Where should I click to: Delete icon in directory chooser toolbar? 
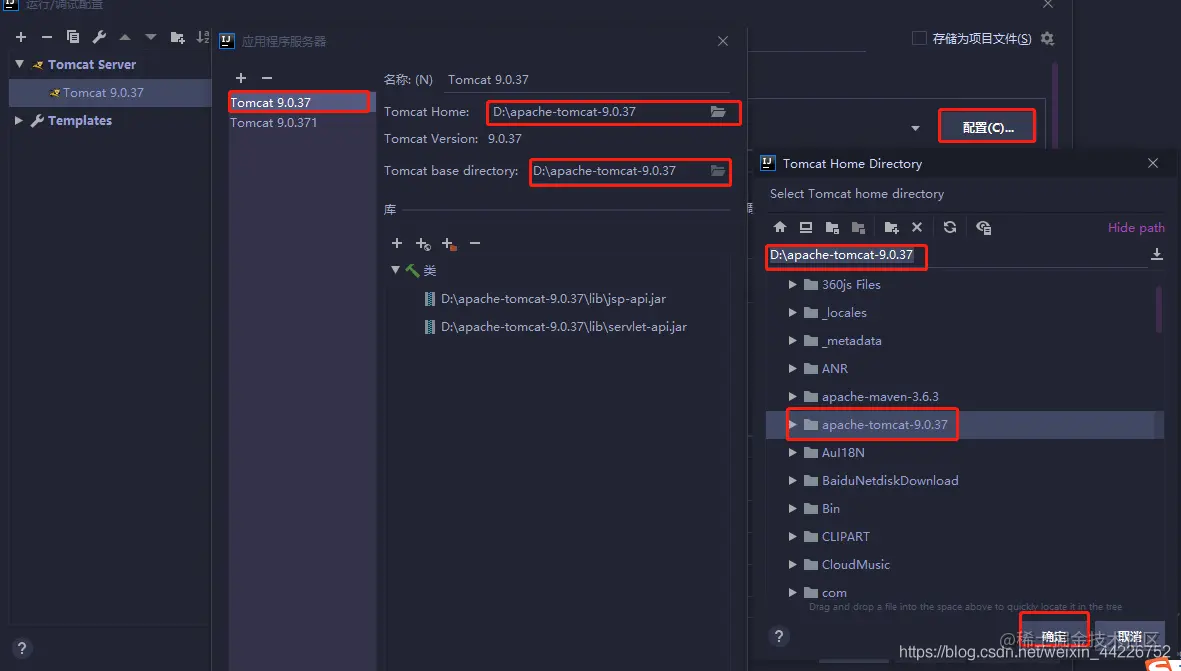point(917,227)
